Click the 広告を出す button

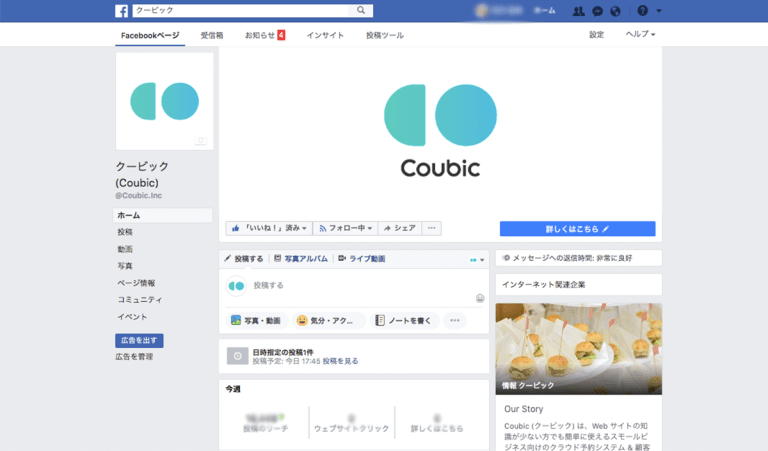click(139, 340)
